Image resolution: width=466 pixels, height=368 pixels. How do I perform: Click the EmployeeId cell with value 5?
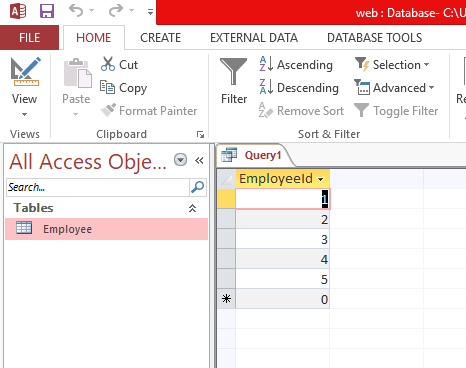(283, 279)
